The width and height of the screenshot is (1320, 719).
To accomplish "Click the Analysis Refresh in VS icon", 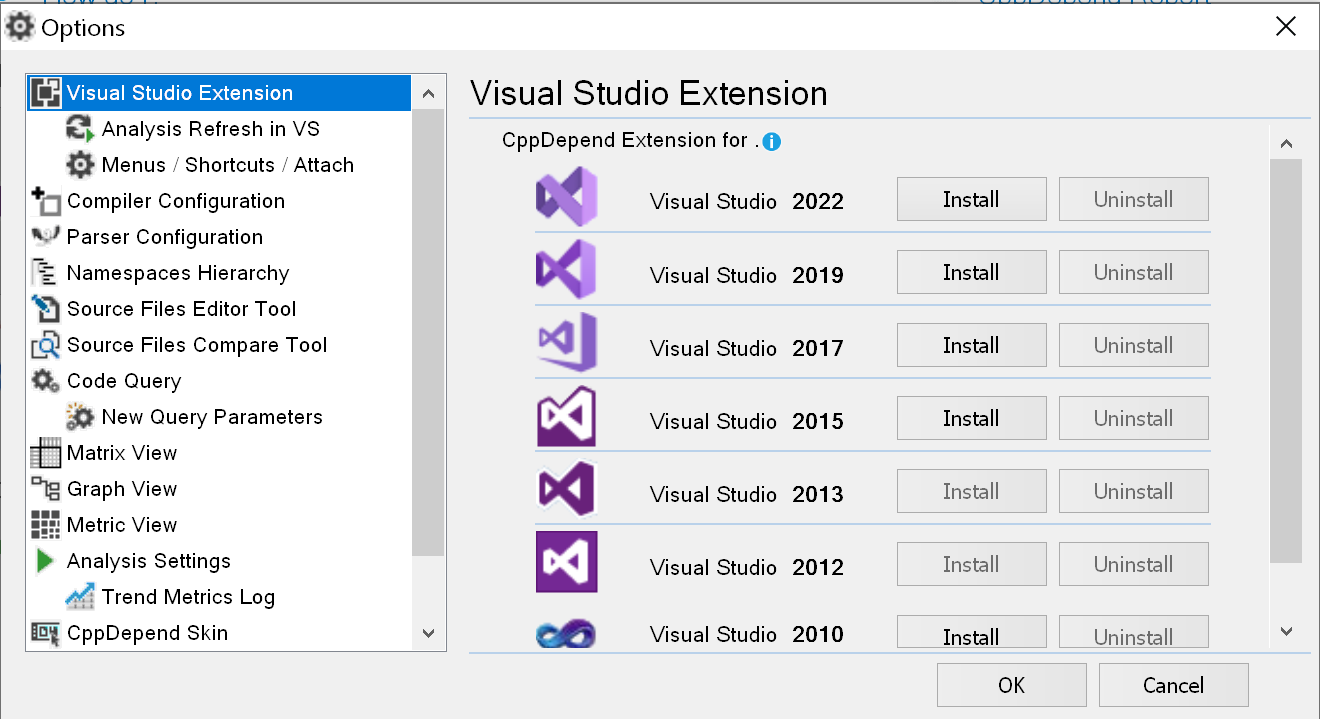I will coord(80,129).
